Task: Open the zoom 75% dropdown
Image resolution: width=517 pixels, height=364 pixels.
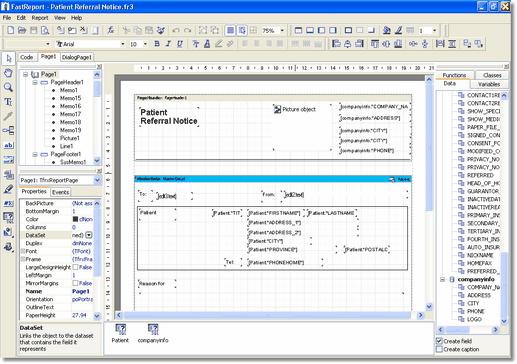Action: tap(282, 30)
